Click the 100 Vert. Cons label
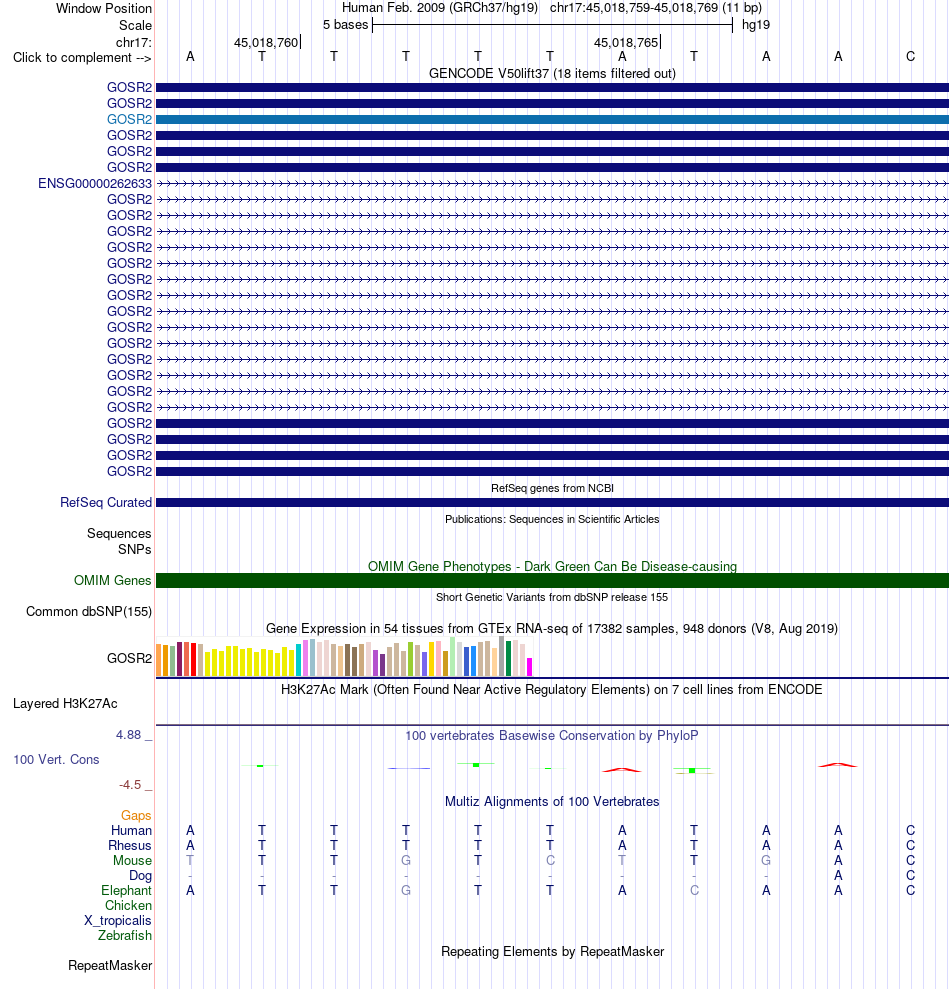The image size is (950, 989). 56,759
